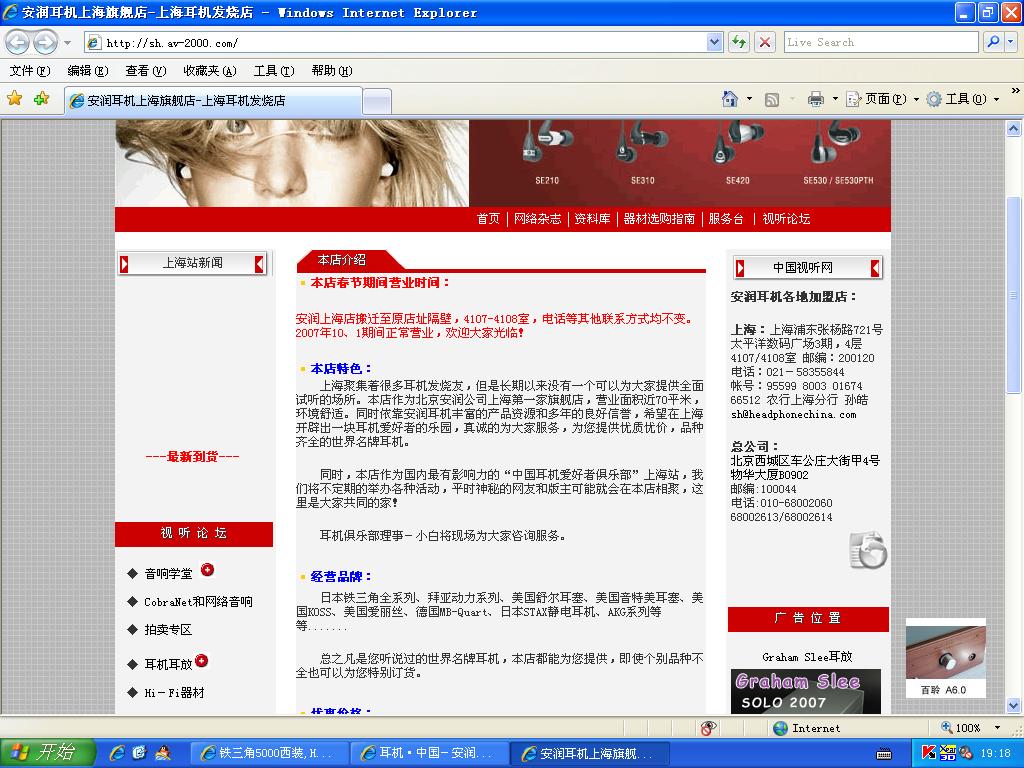Click the vertical scrollbar thumb
The height and width of the screenshot is (768, 1024).
point(1014,295)
